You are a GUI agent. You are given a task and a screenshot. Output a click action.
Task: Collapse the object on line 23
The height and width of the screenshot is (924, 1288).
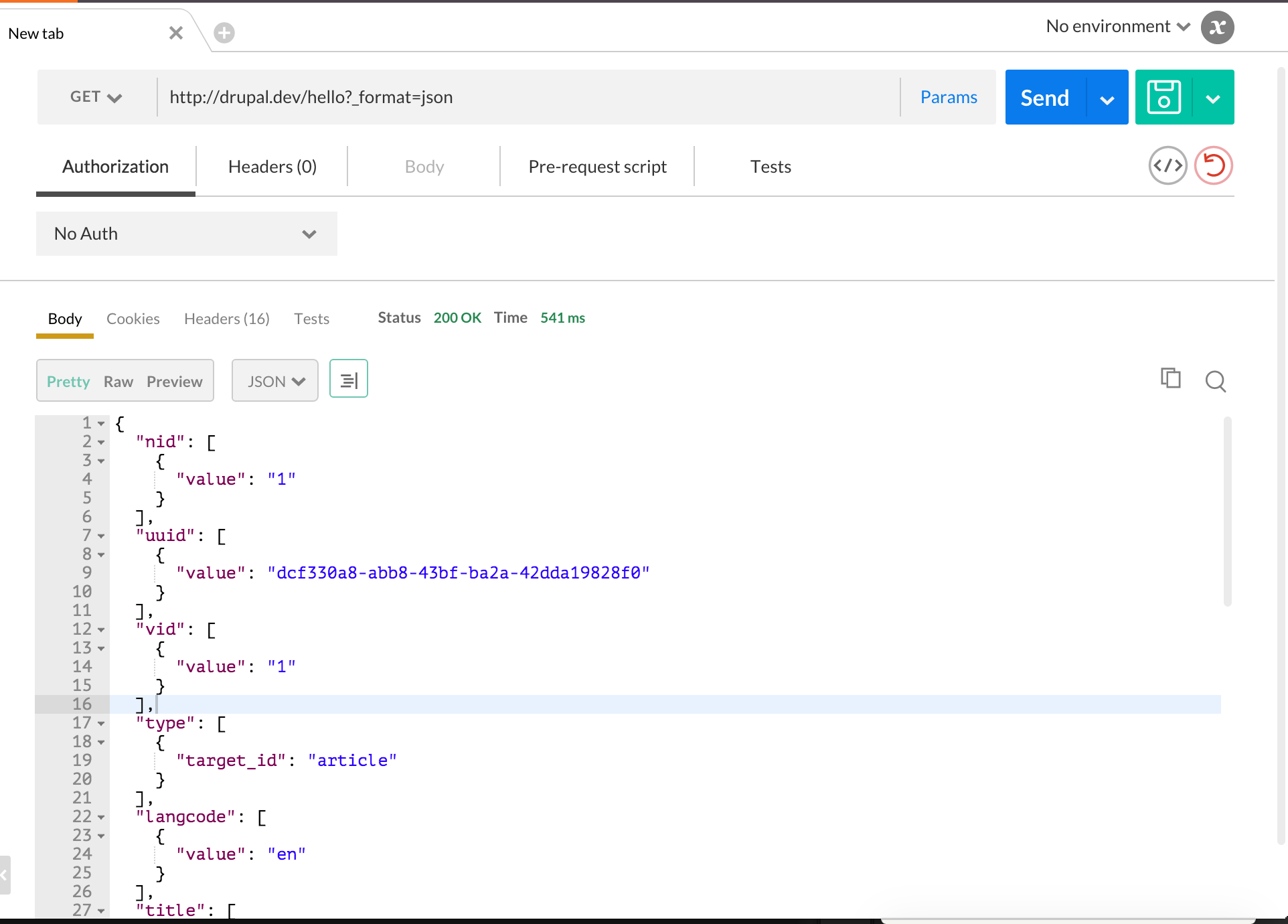pos(101,836)
